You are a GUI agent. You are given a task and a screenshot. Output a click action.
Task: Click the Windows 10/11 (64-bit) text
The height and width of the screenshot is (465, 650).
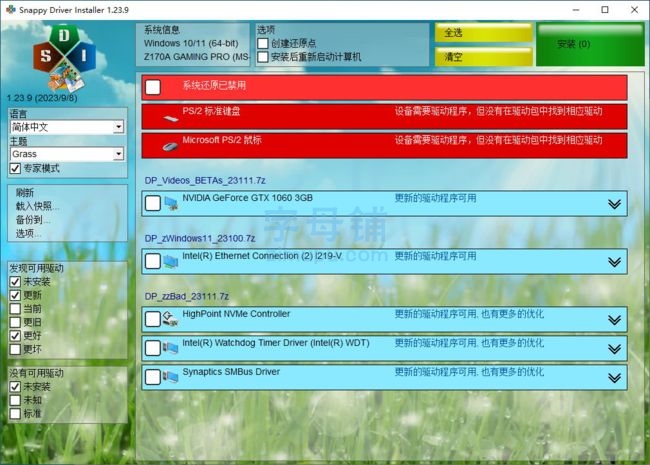coord(191,43)
